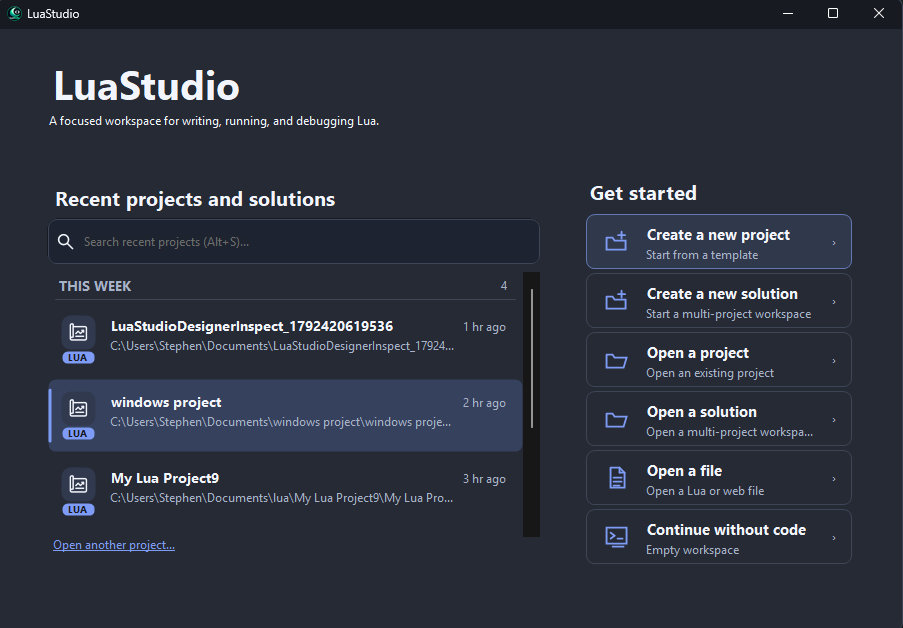Close the LuaStudio window
903x628 pixels.
click(879, 13)
